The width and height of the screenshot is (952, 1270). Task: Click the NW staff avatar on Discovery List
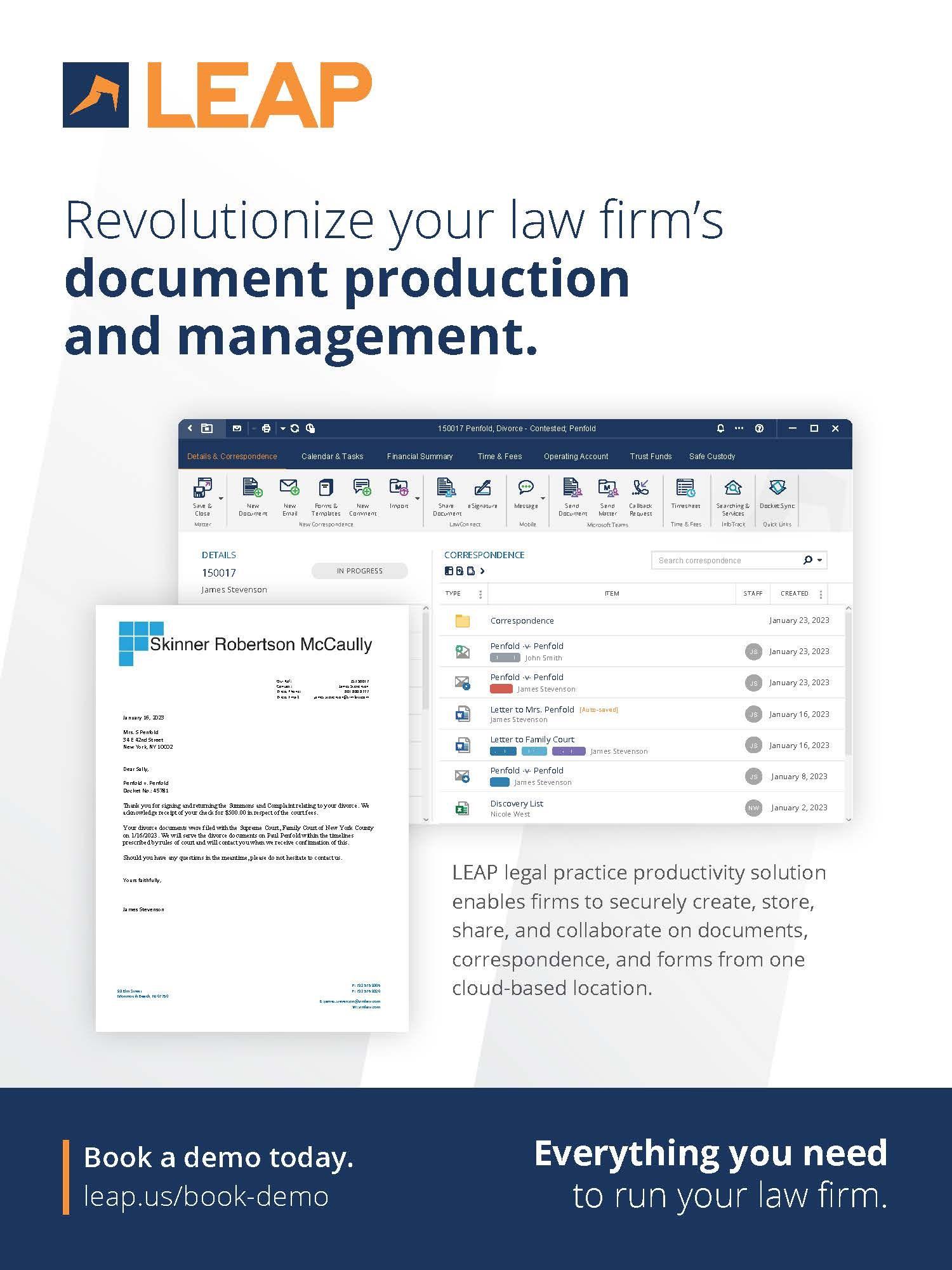(753, 808)
